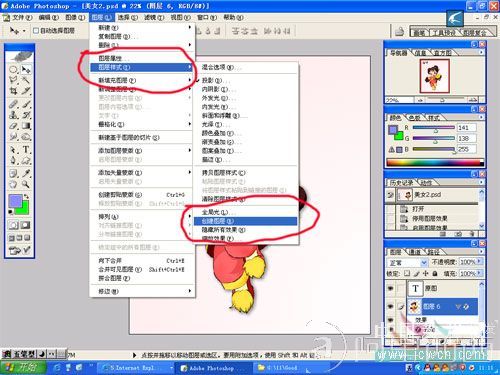Screen dimensions: 500x375
Task: Open the Windows 开始 Start button
Action: tap(23, 368)
